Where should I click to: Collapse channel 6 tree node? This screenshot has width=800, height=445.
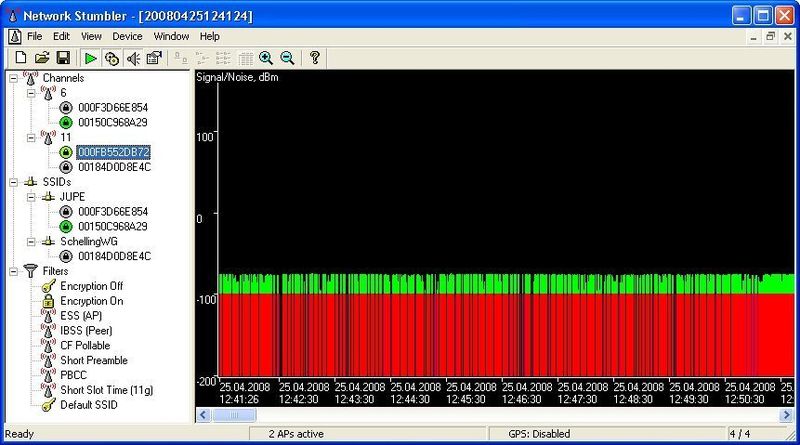pos(31,93)
